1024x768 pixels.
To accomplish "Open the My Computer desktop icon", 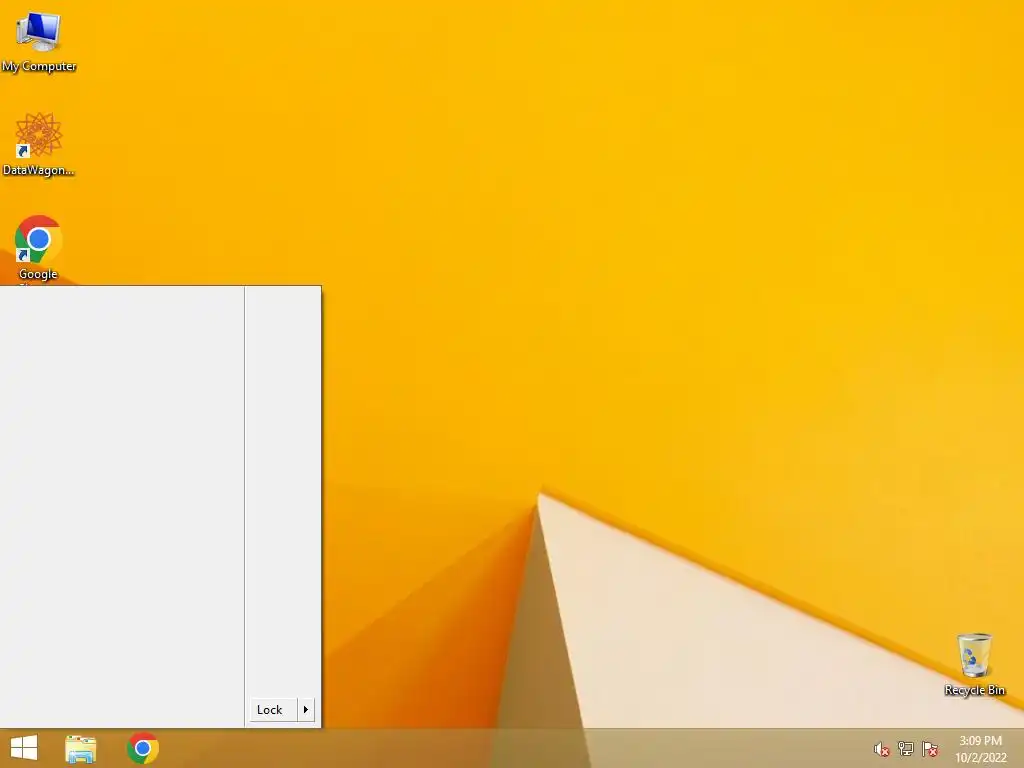I will pos(39,40).
